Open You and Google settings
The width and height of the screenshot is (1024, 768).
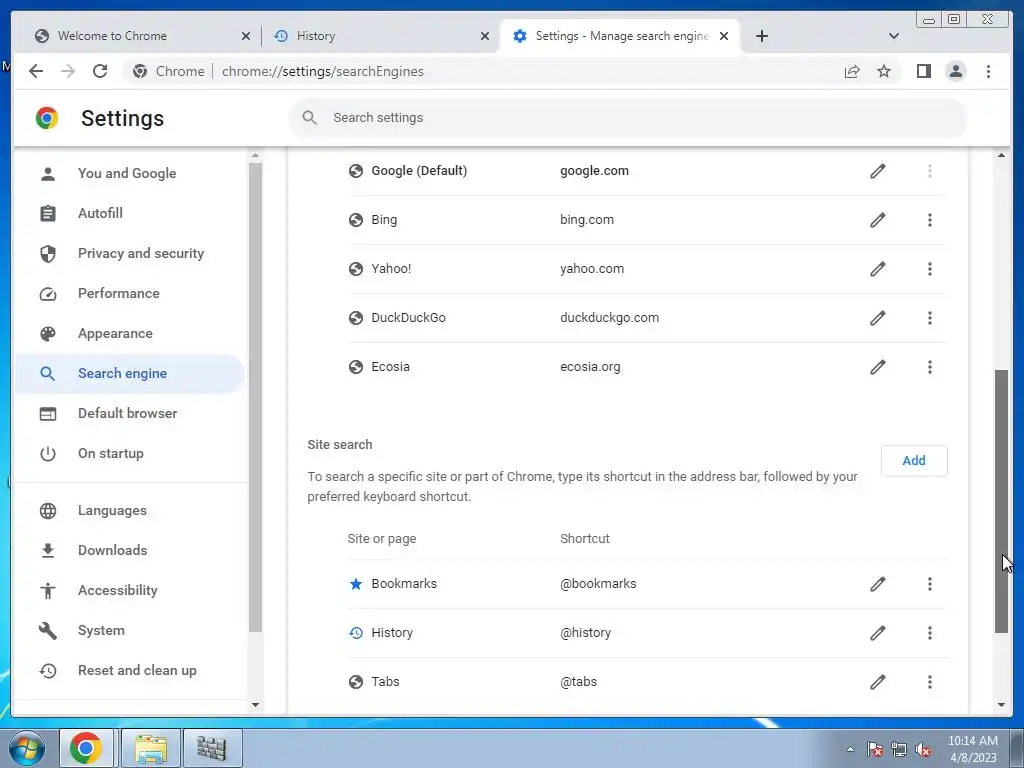pos(129,174)
